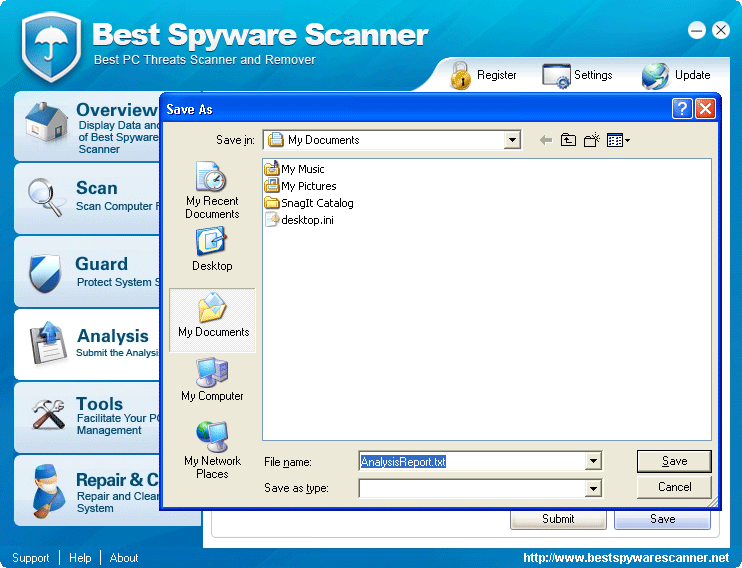The height and width of the screenshot is (568, 742).
Task: Select the desktop.ini file
Action: [300, 220]
